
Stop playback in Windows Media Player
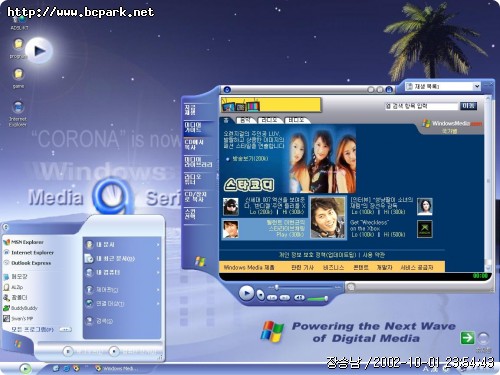coord(260,295)
